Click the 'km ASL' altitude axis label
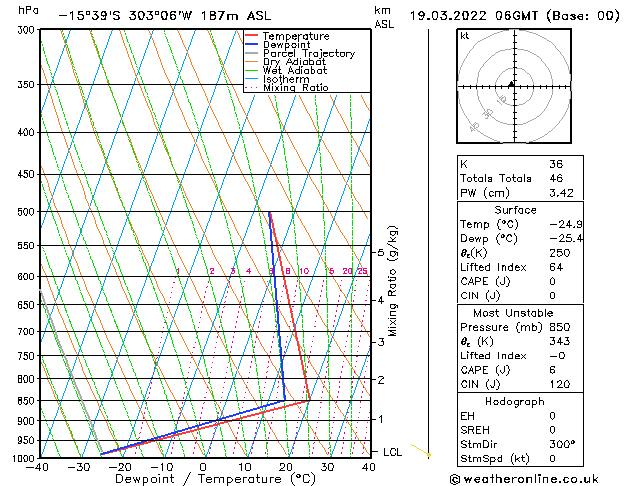629x486 pixels. point(384,17)
